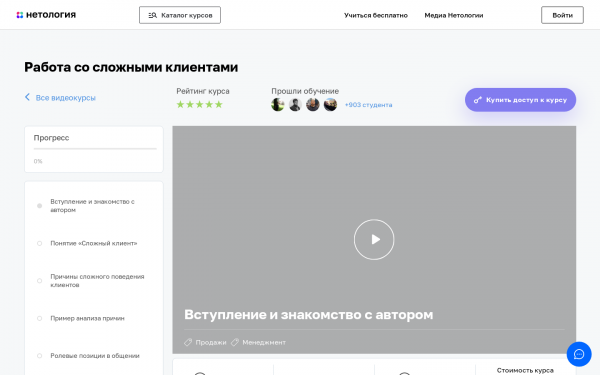The width and height of the screenshot is (600, 375).
Task: Click the radio dot beside Причины сложного поведения
Action: click(39, 281)
